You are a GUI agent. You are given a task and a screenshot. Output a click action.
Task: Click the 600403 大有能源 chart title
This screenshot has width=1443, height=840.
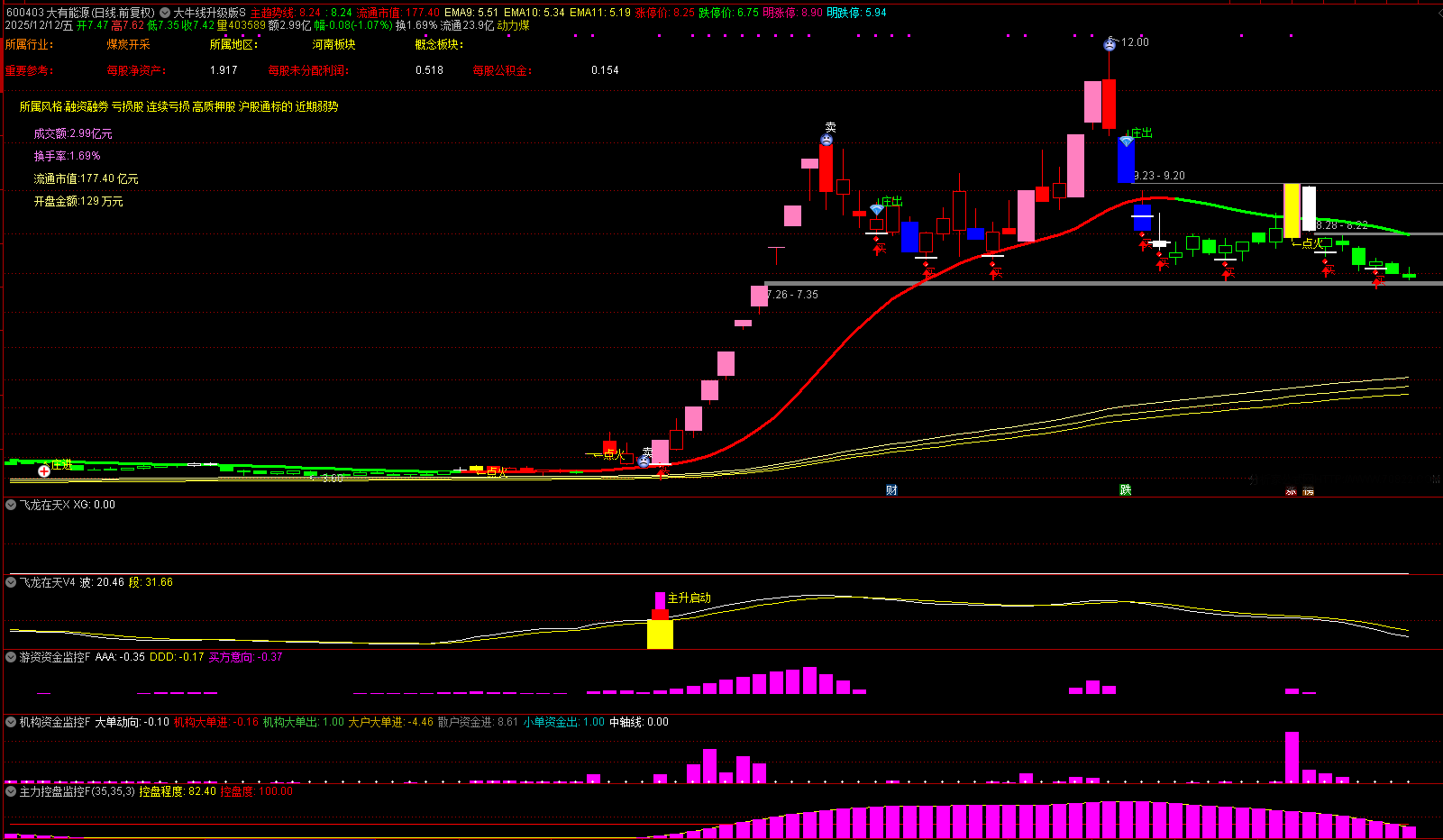click(80, 13)
